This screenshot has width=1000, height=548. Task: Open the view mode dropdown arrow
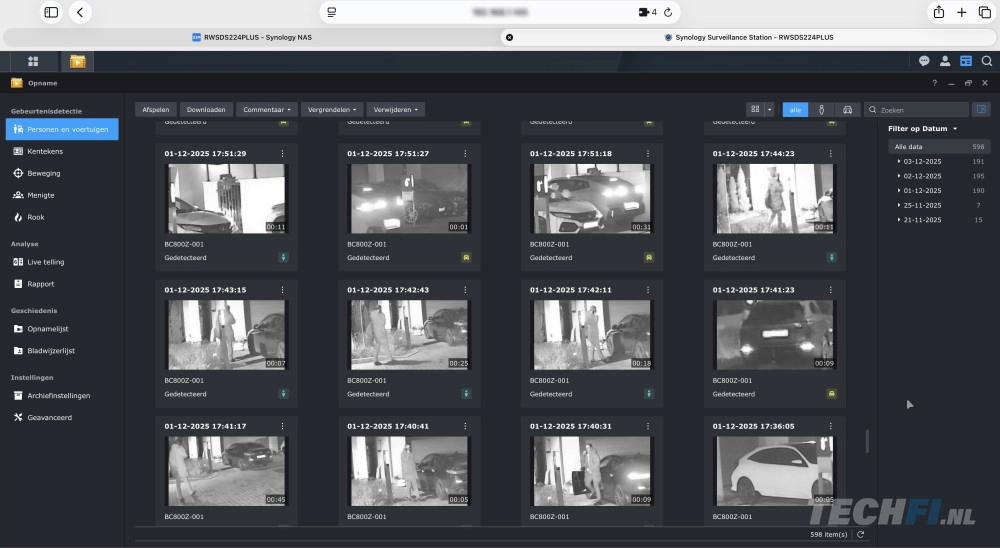pos(769,110)
